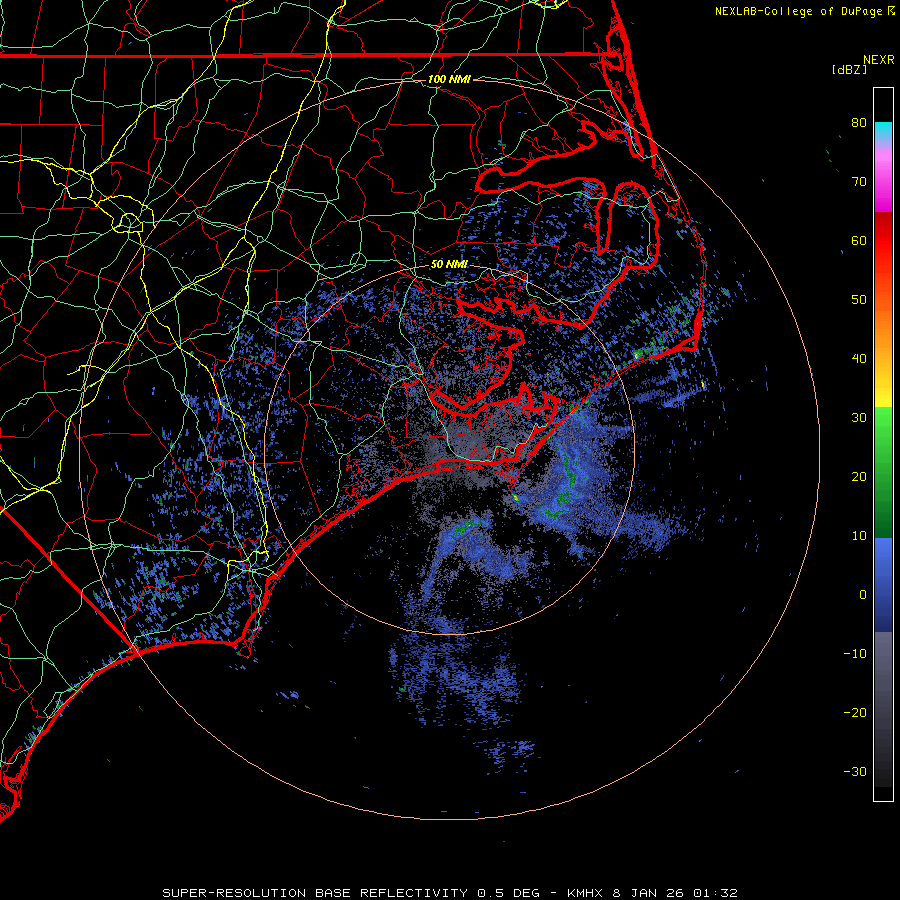Click the Super-Resolution Base Reflectivity title text
The image size is (900, 900).
[x=313, y=893]
